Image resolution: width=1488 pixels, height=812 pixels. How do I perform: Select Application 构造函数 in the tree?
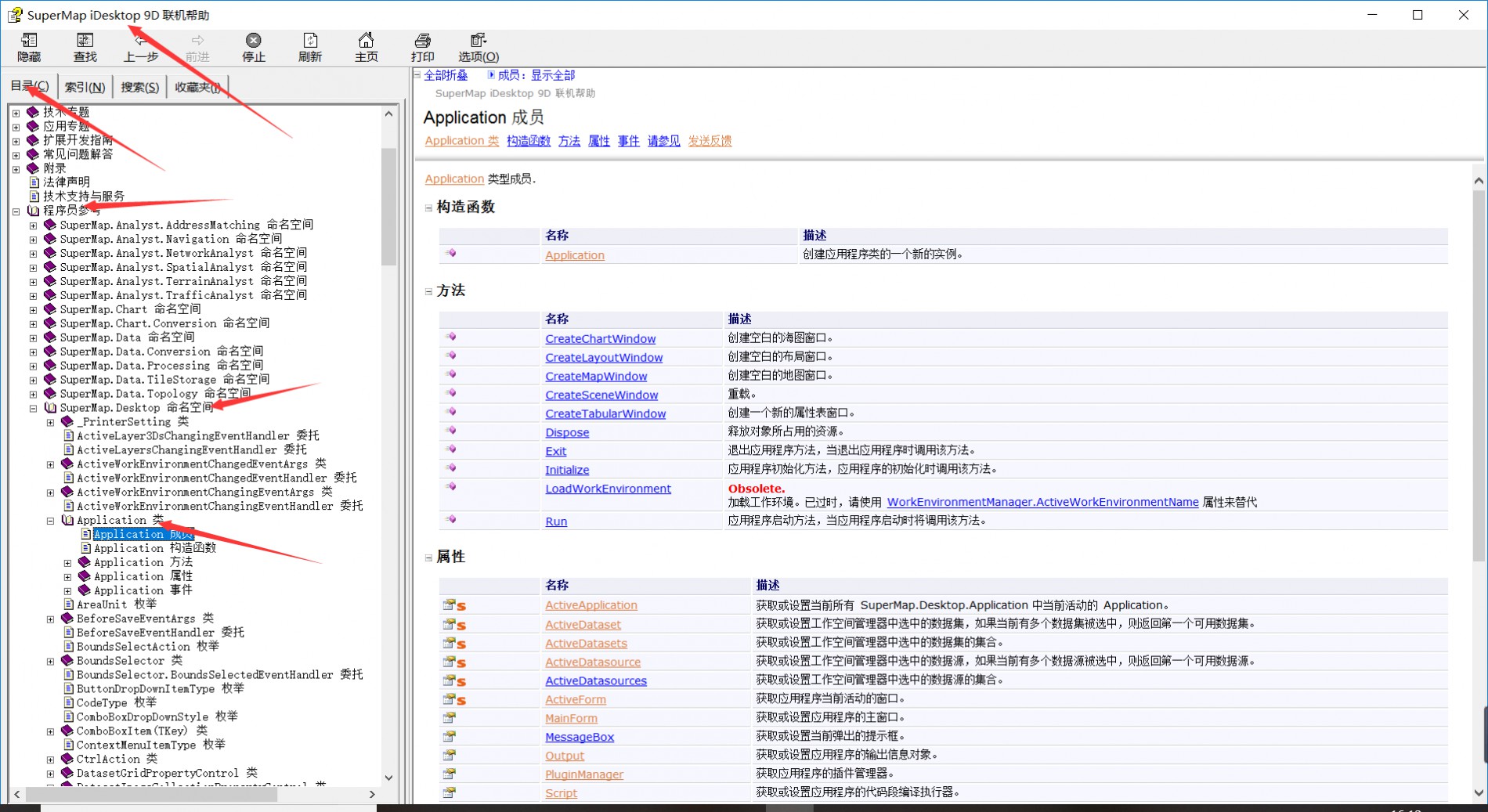(x=154, y=548)
